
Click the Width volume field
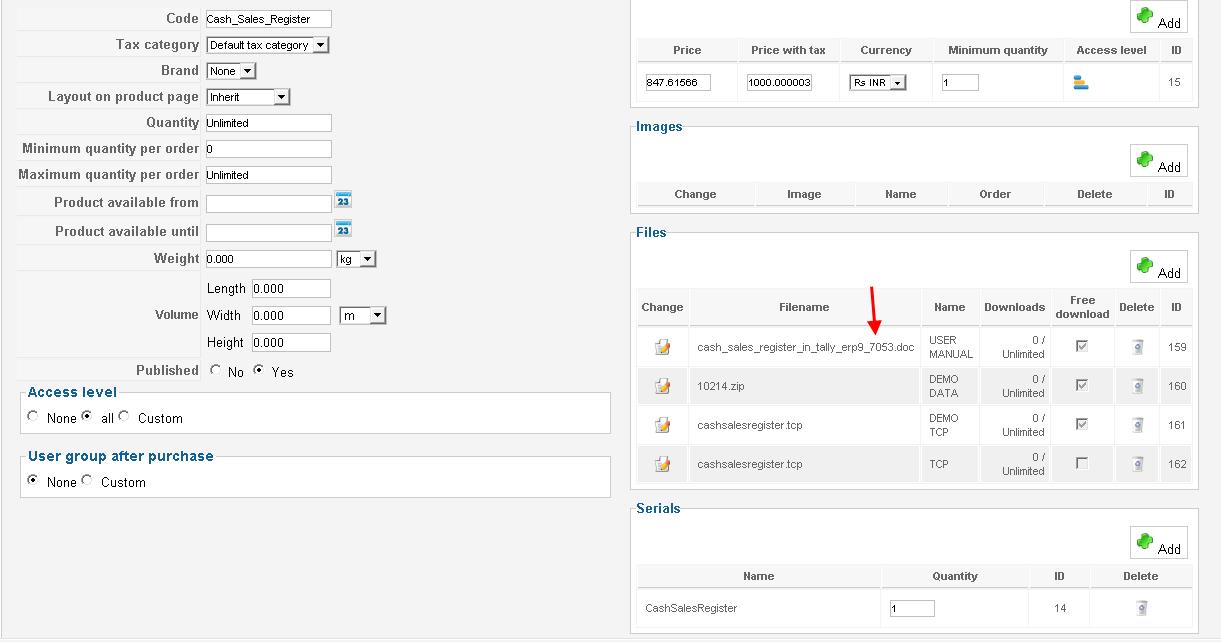point(291,315)
